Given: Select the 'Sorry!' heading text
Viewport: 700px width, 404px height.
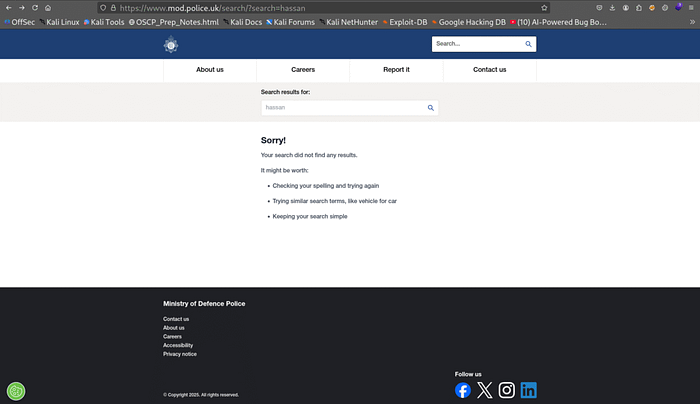Looking at the screenshot, I should tap(273, 140).
